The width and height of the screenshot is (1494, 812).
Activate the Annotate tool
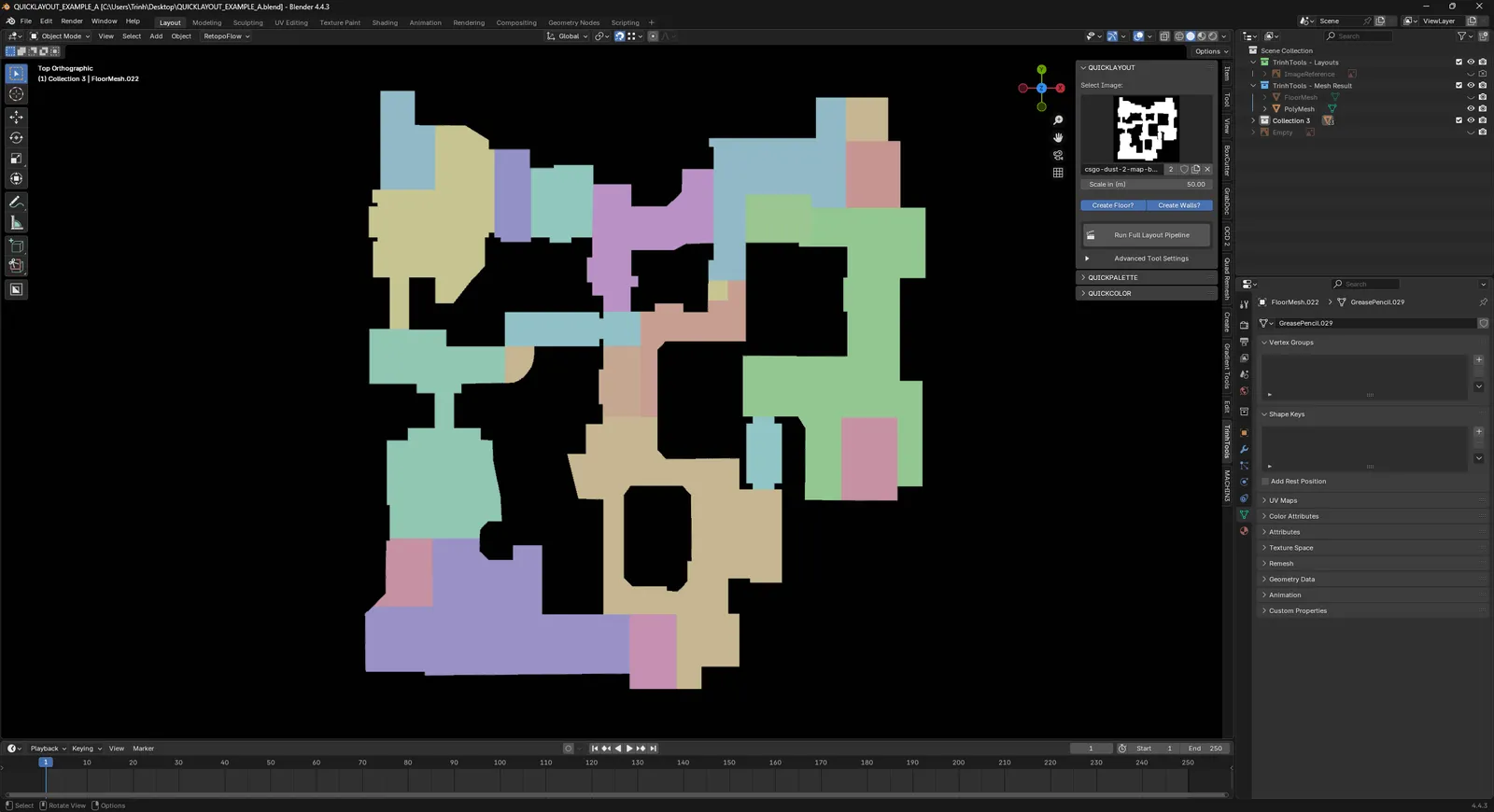[x=16, y=202]
